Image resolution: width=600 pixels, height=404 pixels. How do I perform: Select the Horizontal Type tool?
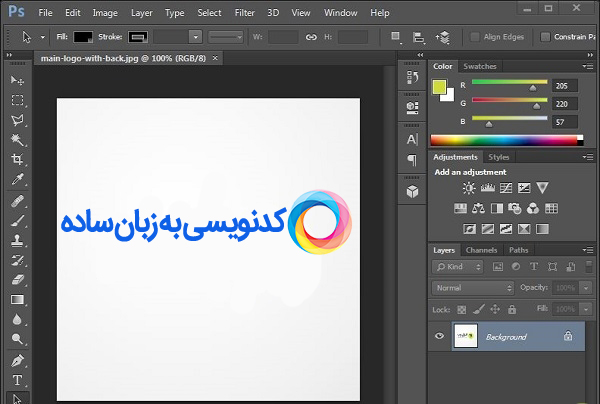[17, 380]
